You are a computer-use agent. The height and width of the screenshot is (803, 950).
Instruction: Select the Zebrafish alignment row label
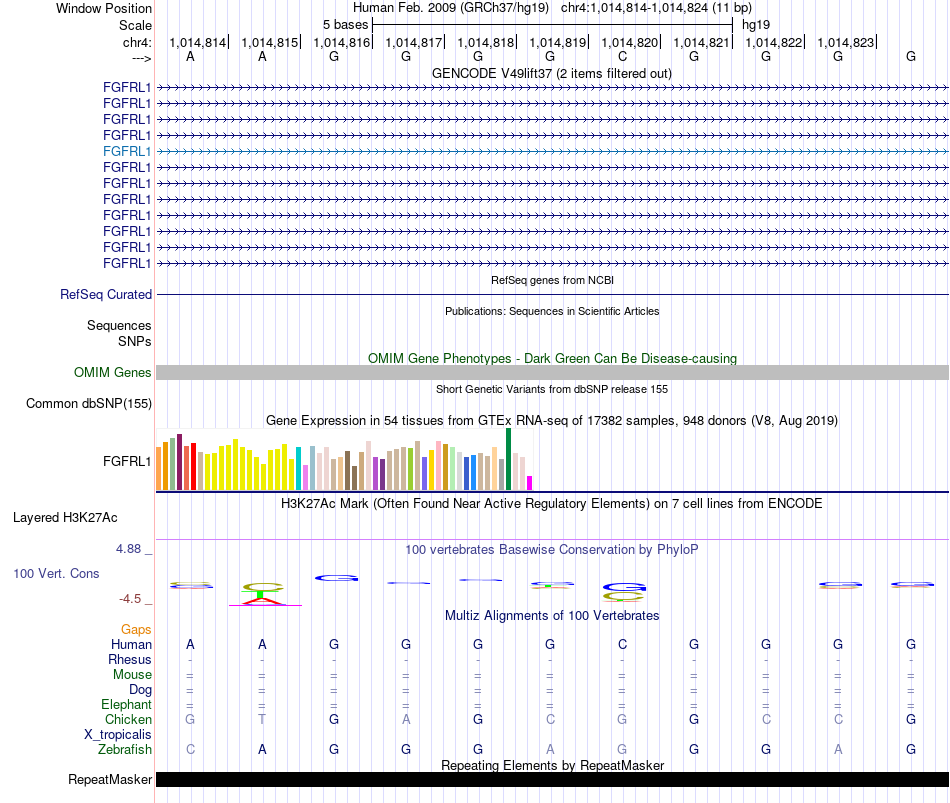[x=125, y=750]
